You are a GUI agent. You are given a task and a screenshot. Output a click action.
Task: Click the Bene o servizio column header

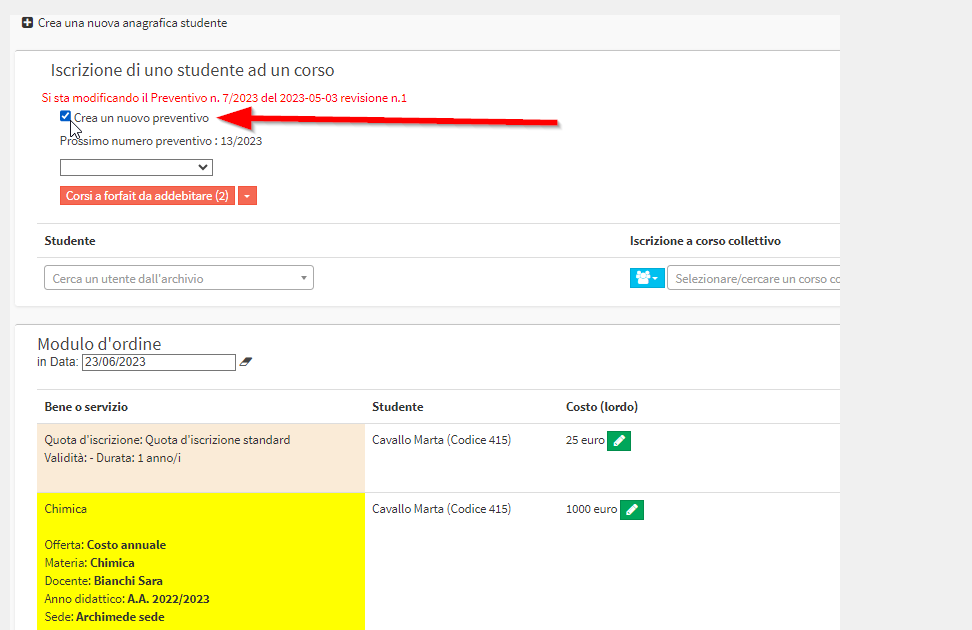pos(86,407)
